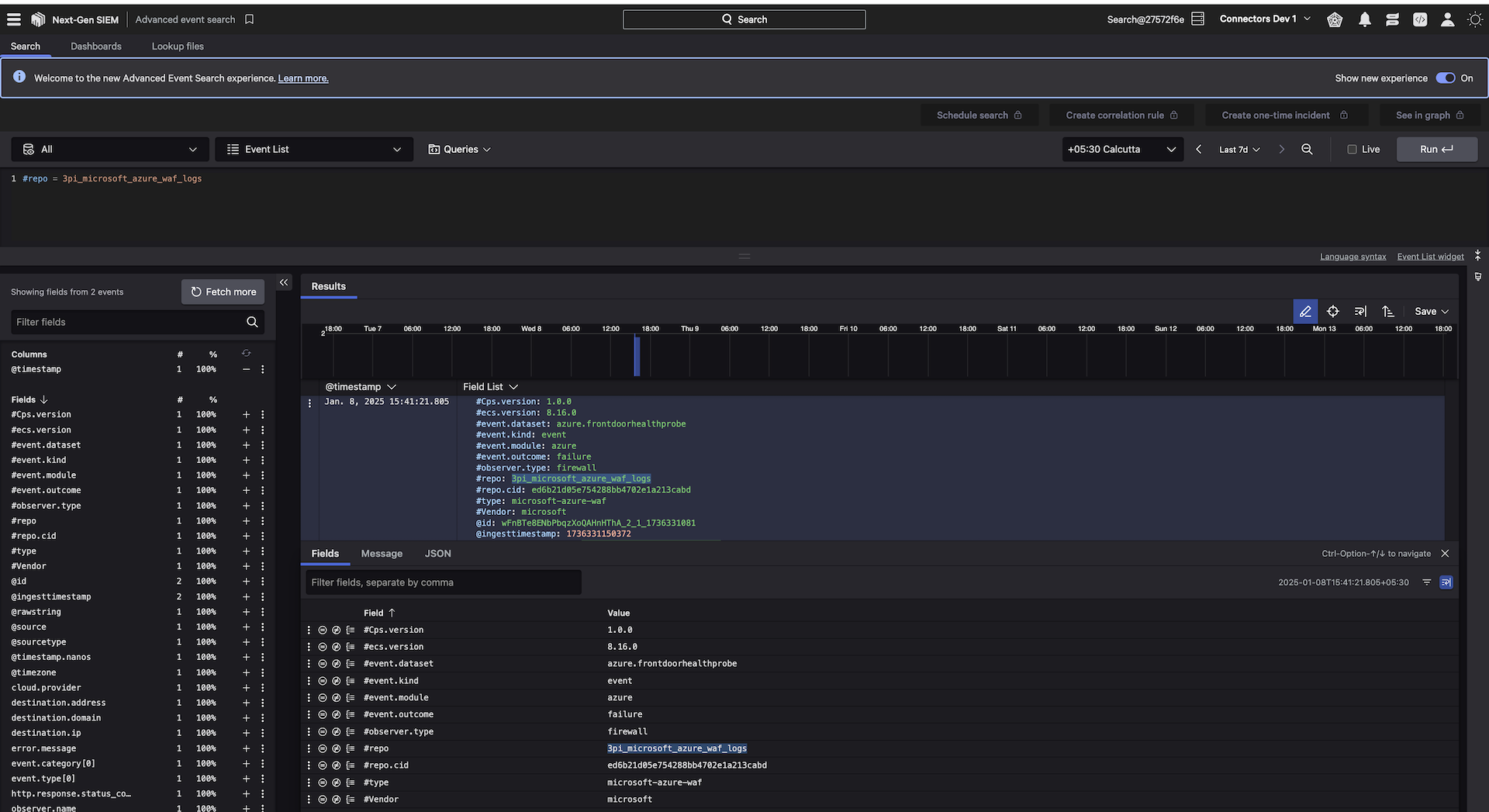Close the event details panel

click(x=1445, y=553)
